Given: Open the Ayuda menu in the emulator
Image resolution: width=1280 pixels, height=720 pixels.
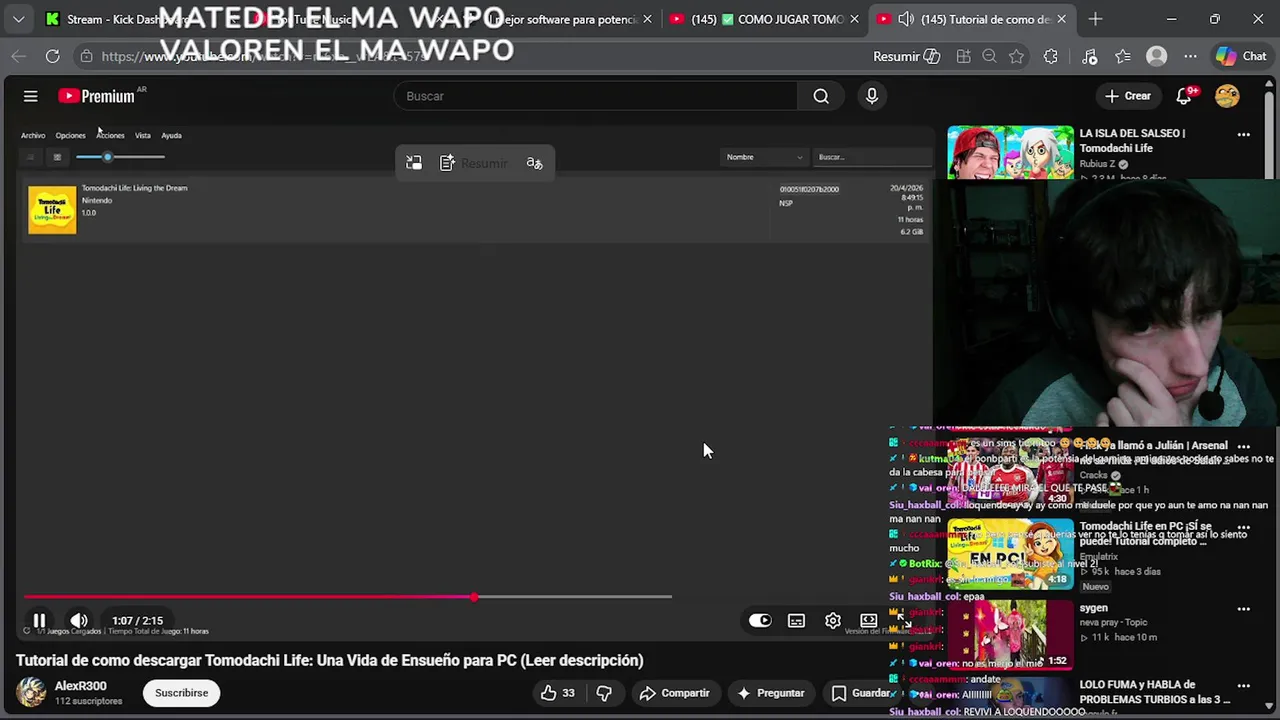Looking at the screenshot, I should (x=172, y=135).
